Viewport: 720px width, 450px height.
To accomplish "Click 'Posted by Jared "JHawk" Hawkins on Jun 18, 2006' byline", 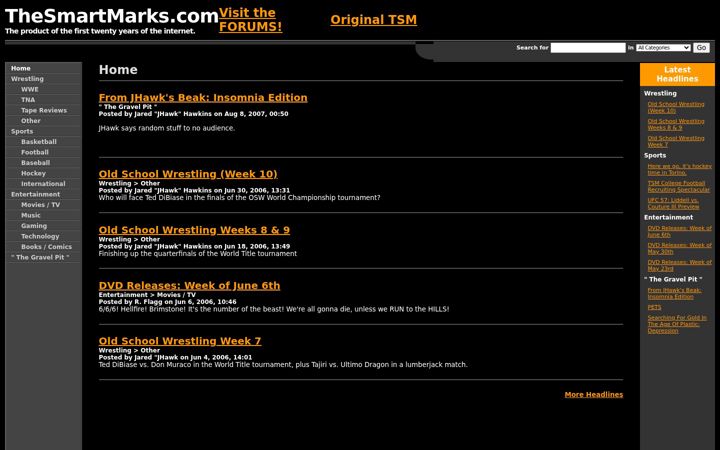I will 194,246.
